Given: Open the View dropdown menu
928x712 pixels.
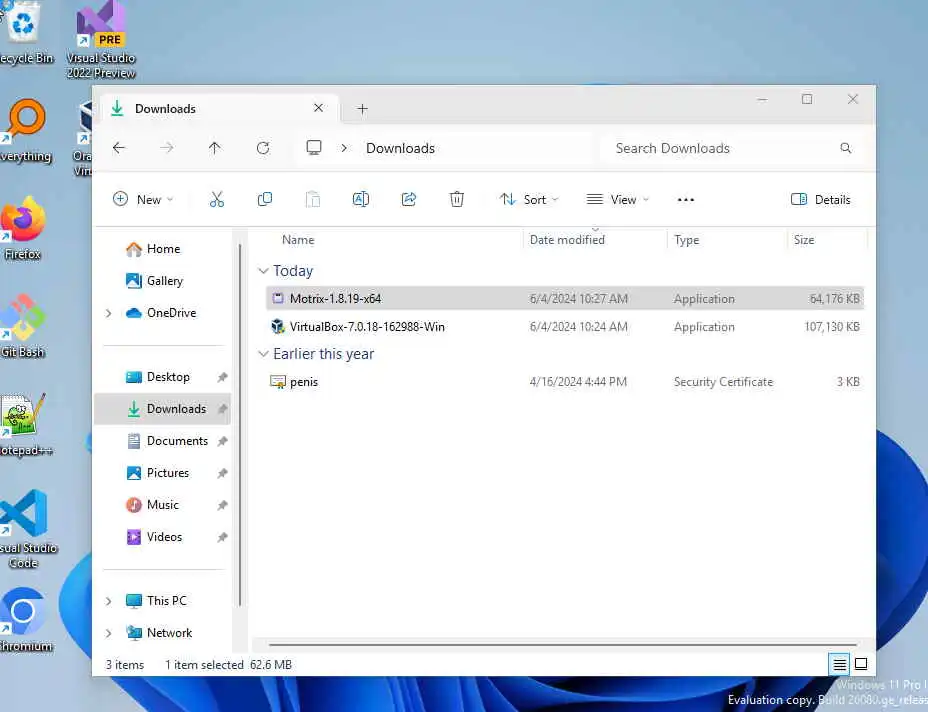Looking at the screenshot, I should click(x=617, y=199).
